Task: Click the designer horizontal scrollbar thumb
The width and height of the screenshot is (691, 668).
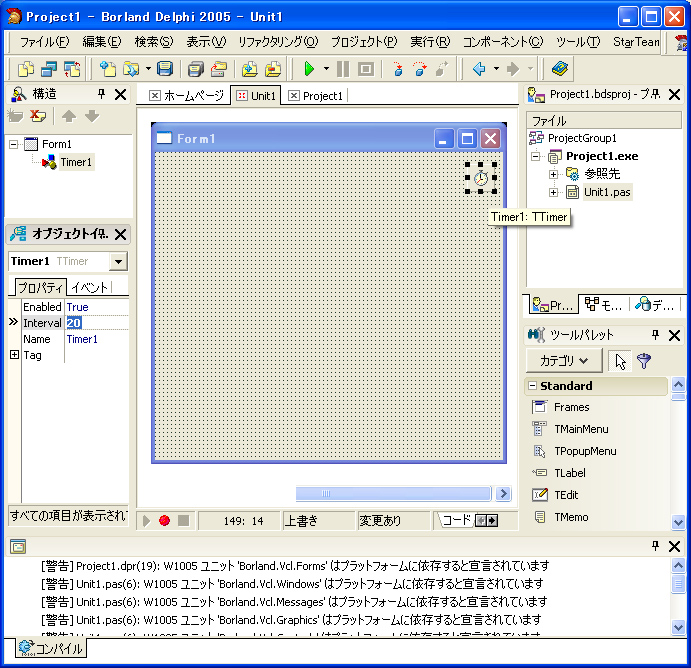Action: [393, 494]
